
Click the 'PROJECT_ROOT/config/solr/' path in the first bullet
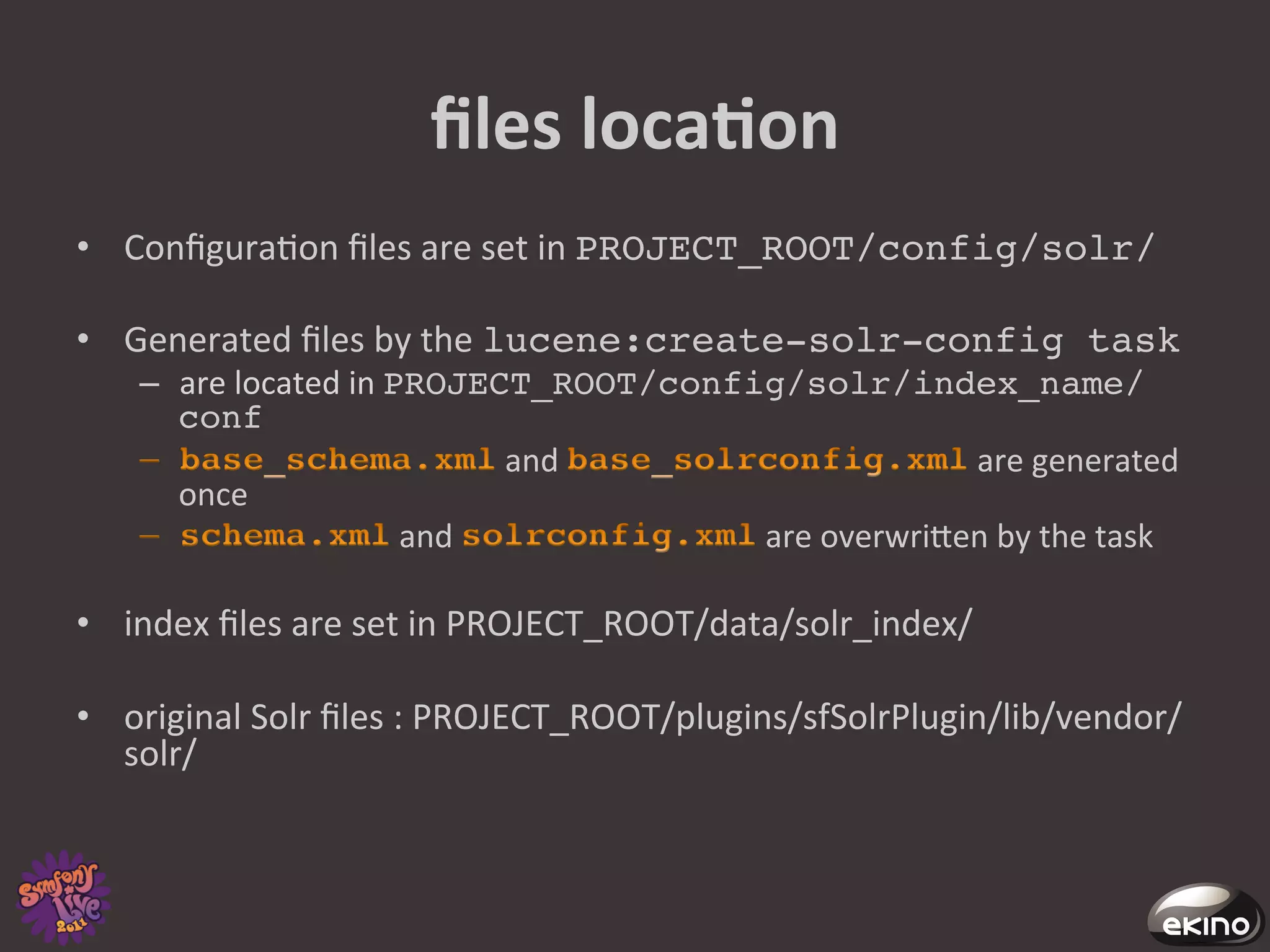(x=864, y=249)
